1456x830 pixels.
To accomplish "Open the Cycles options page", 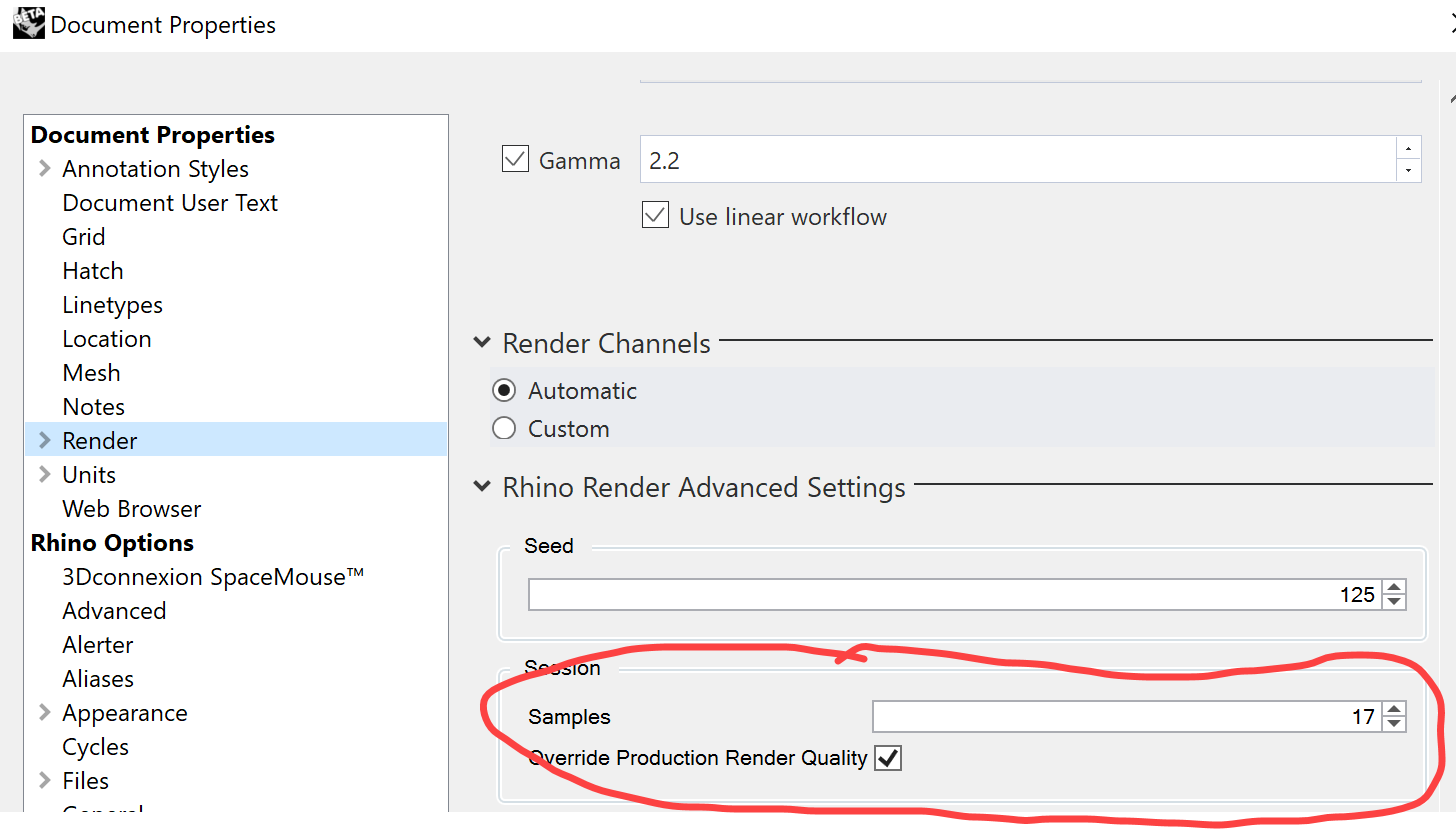I will pos(95,747).
